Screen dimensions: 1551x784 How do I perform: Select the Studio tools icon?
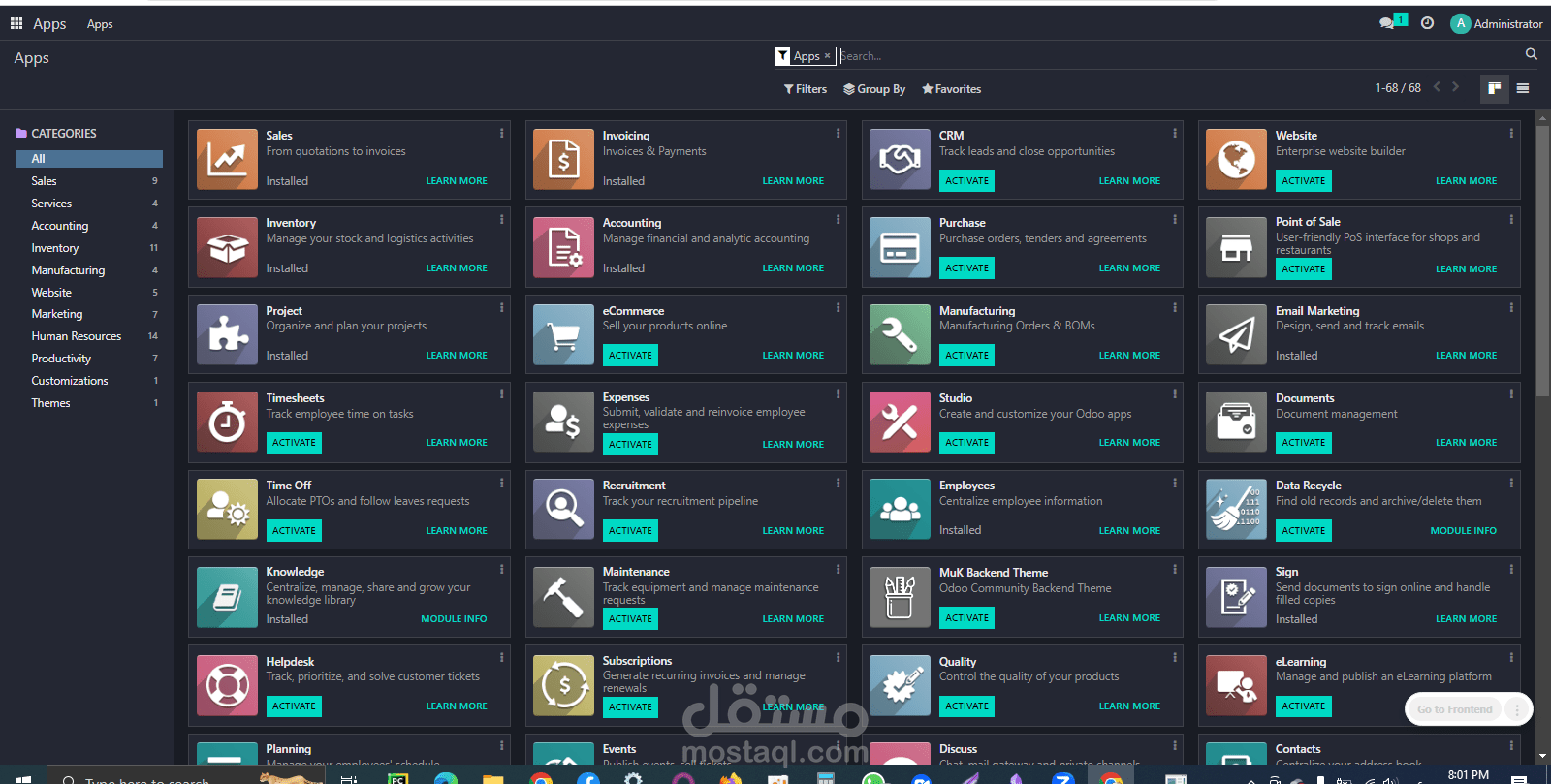point(900,422)
